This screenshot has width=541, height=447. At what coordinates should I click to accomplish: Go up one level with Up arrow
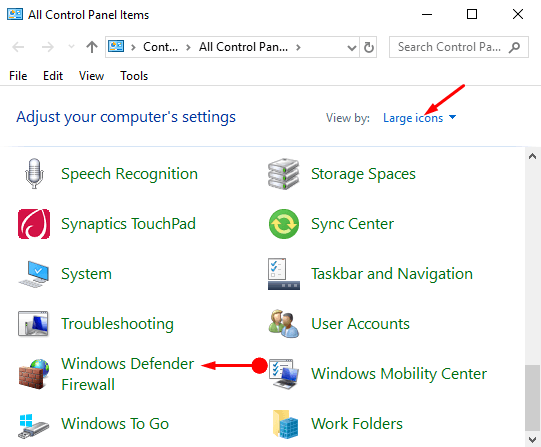point(92,47)
